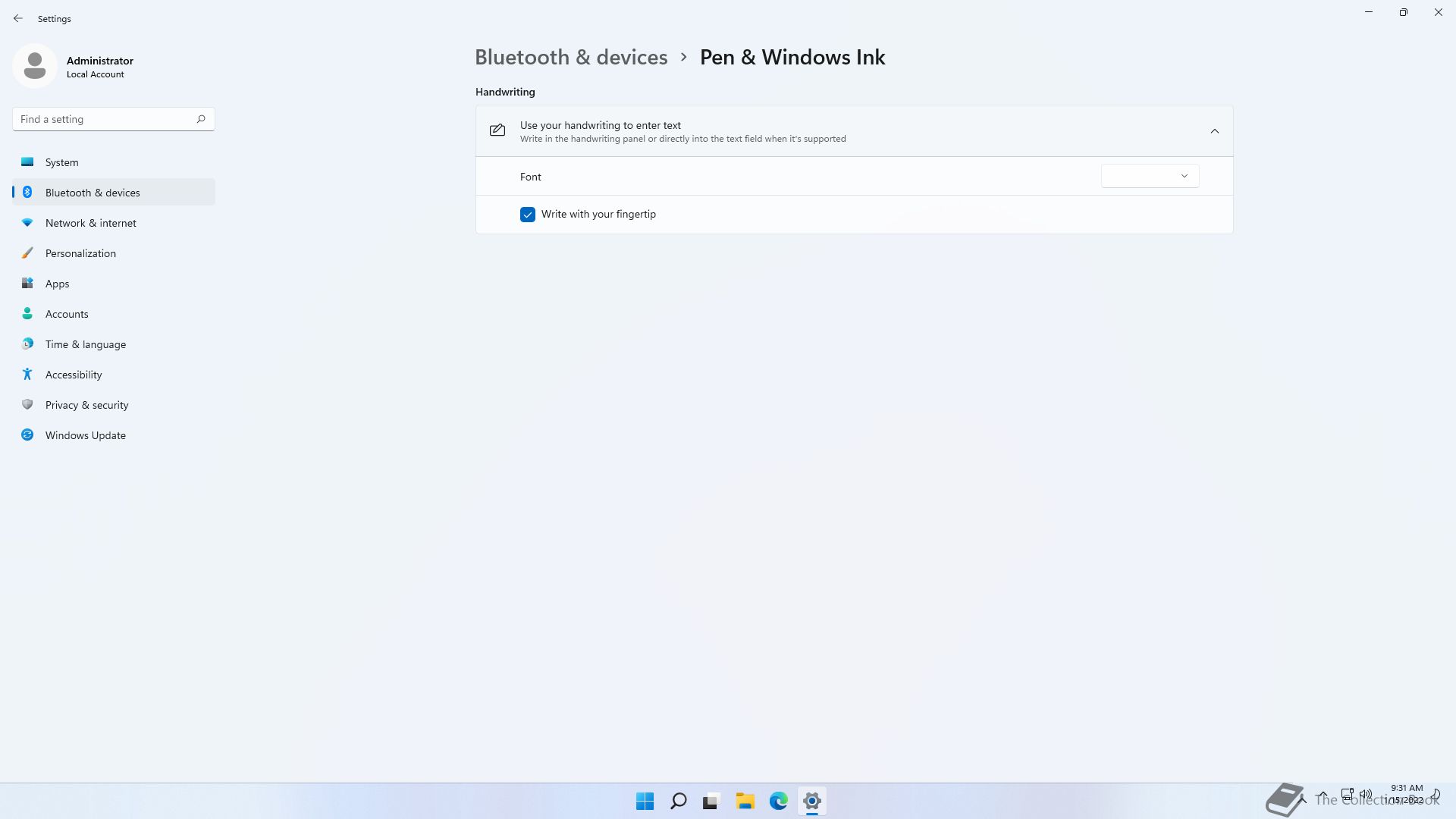Open System settings icon in sidebar
1456x819 pixels.
[x=27, y=162]
